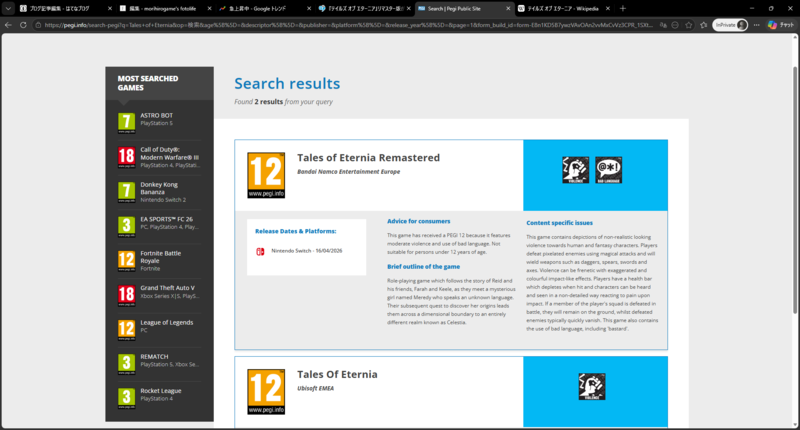Viewport: 800px width, 430px height.
Task: Expand the Ubisoft Tales Of Eternia result title
Action: (337, 374)
